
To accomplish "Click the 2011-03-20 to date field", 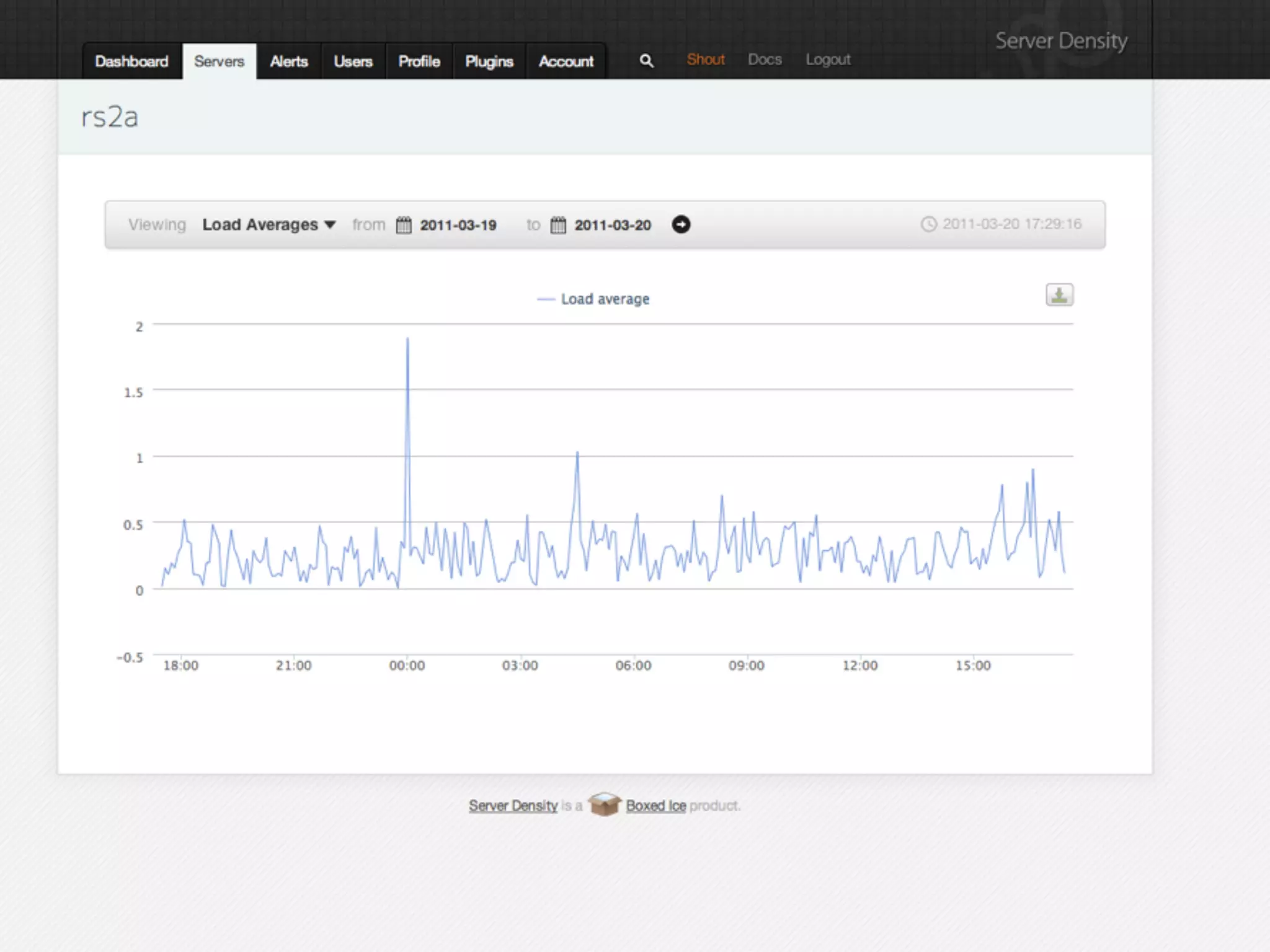I will coord(613,225).
